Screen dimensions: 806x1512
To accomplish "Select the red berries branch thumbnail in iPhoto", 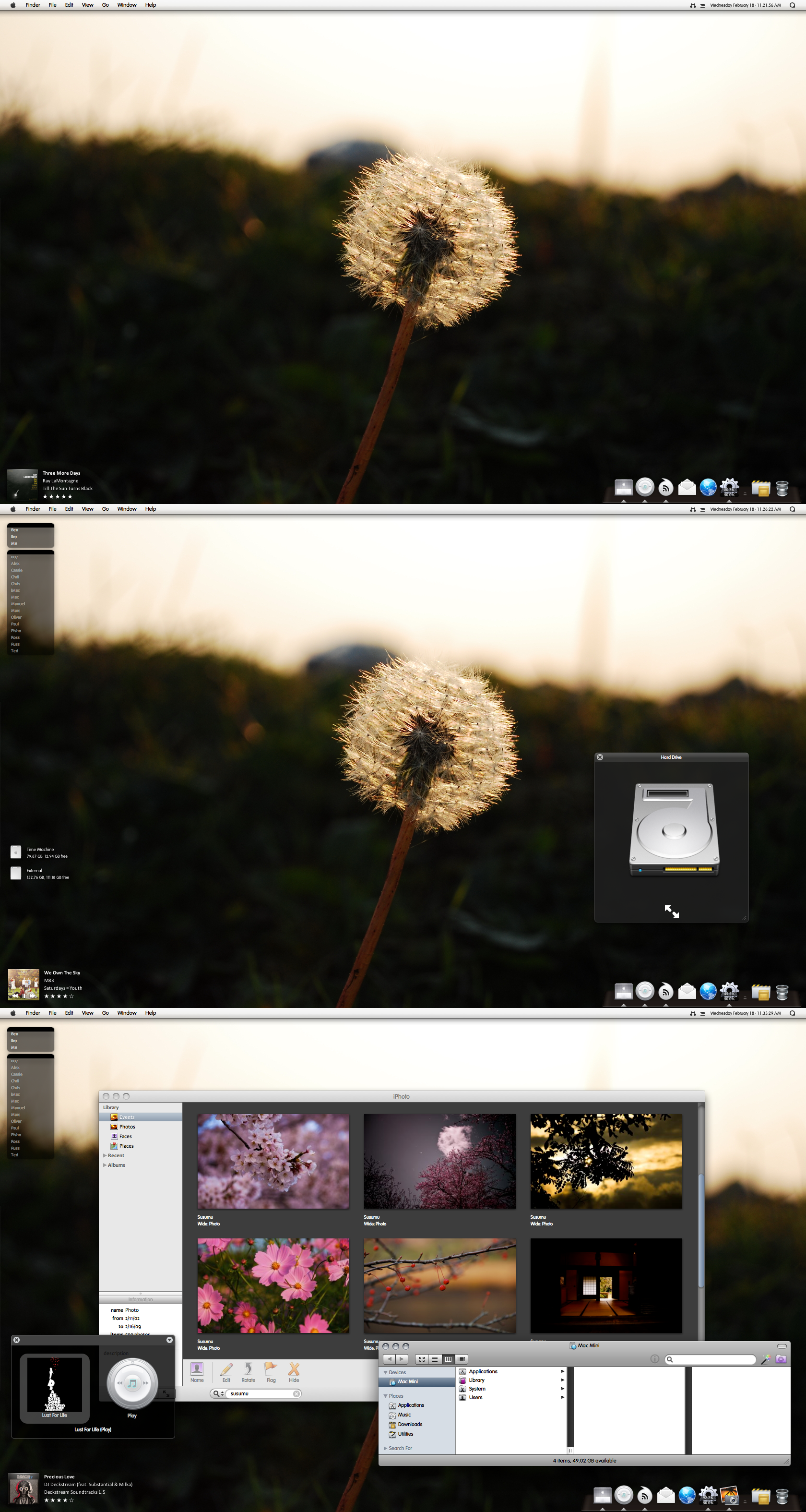I will (440, 1286).
